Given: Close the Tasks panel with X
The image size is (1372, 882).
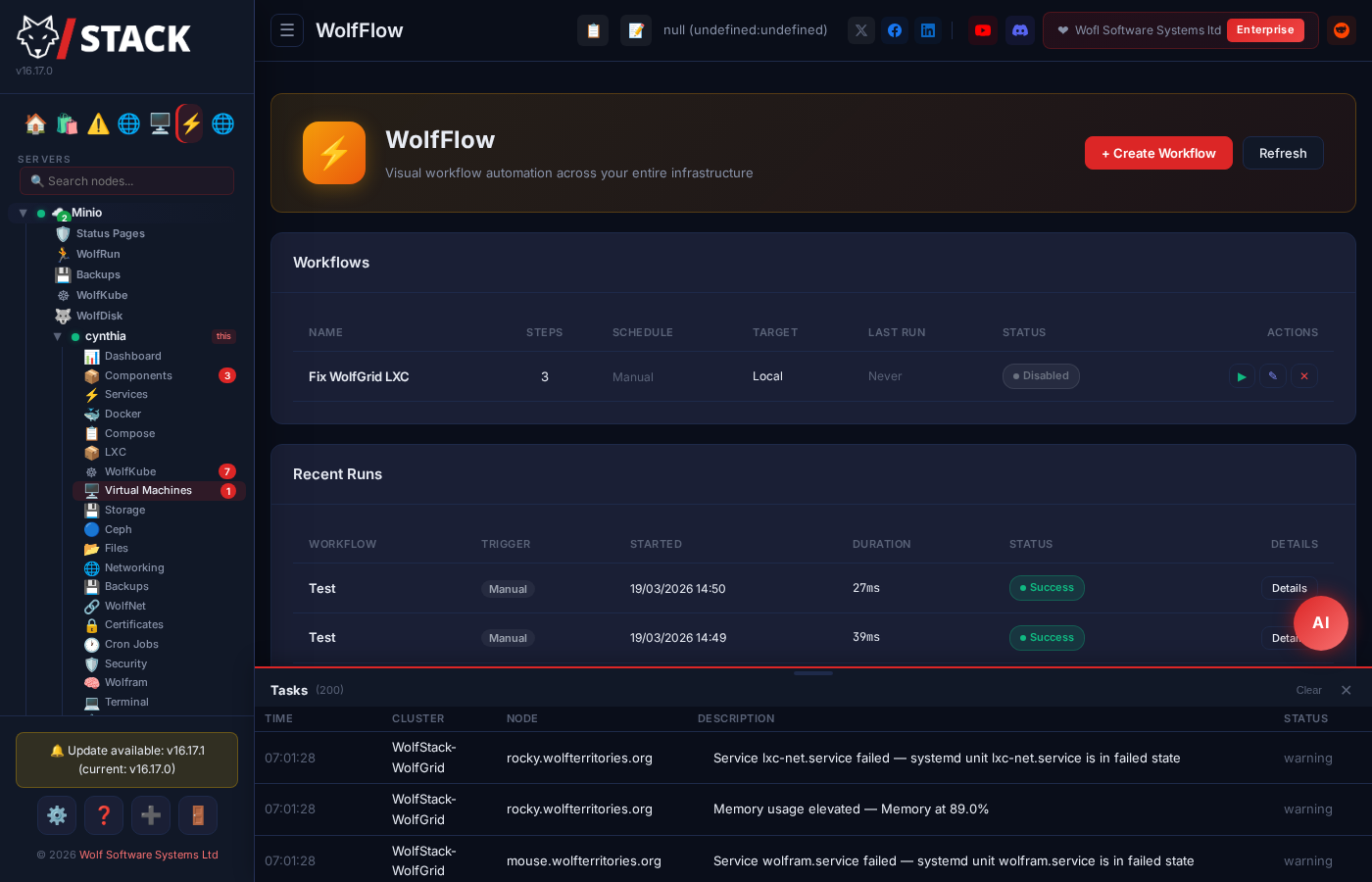Looking at the screenshot, I should pyautogui.click(x=1347, y=690).
